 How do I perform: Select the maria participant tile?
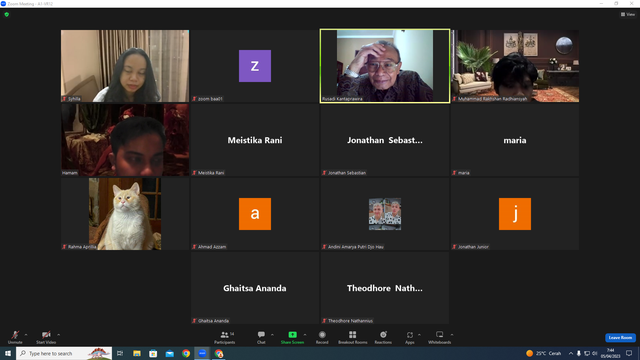pyautogui.click(x=515, y=140)
